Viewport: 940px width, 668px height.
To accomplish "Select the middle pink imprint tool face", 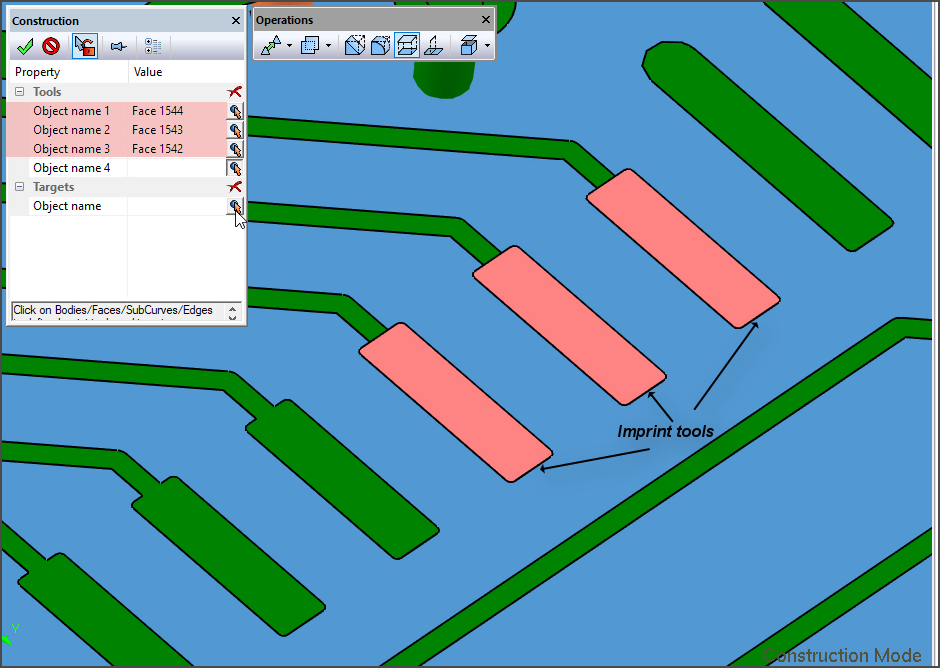I will point(569,325).
